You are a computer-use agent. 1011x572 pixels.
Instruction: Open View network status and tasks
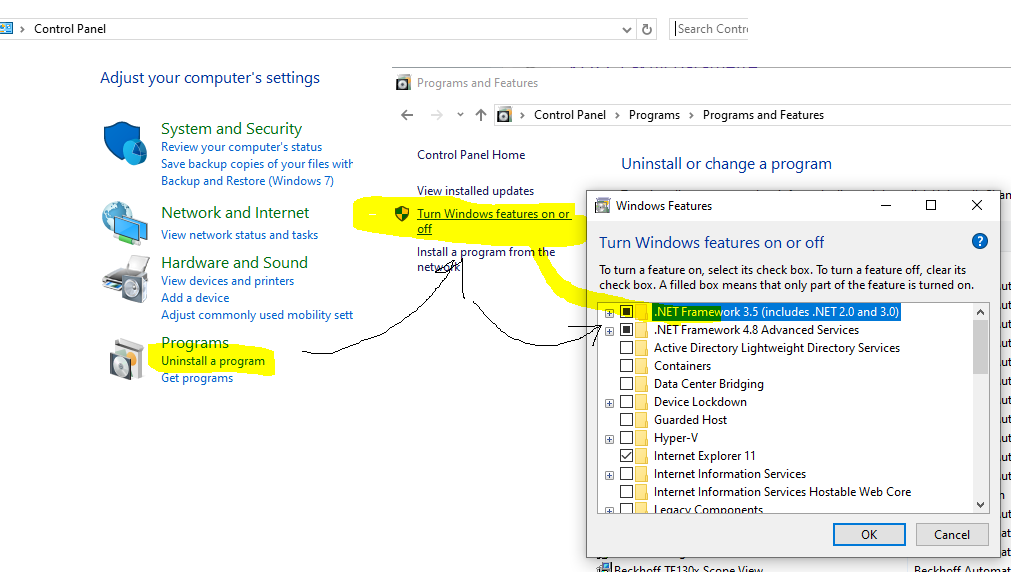[239, 235]
